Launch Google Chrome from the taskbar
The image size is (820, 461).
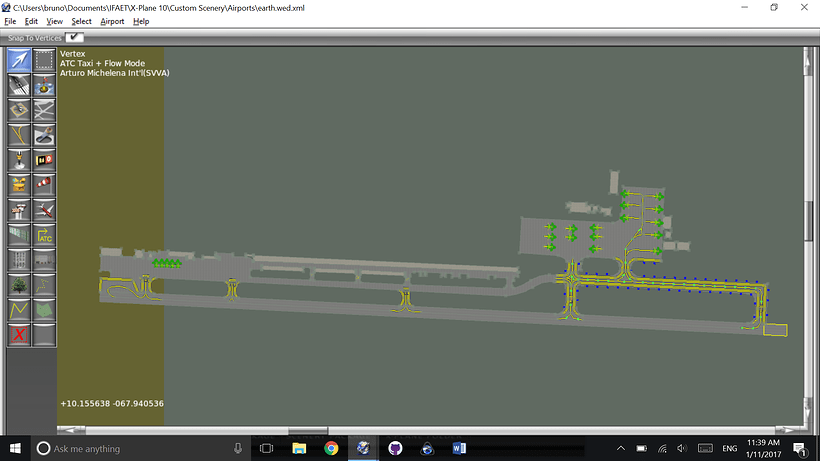click(x=331, y=448)
